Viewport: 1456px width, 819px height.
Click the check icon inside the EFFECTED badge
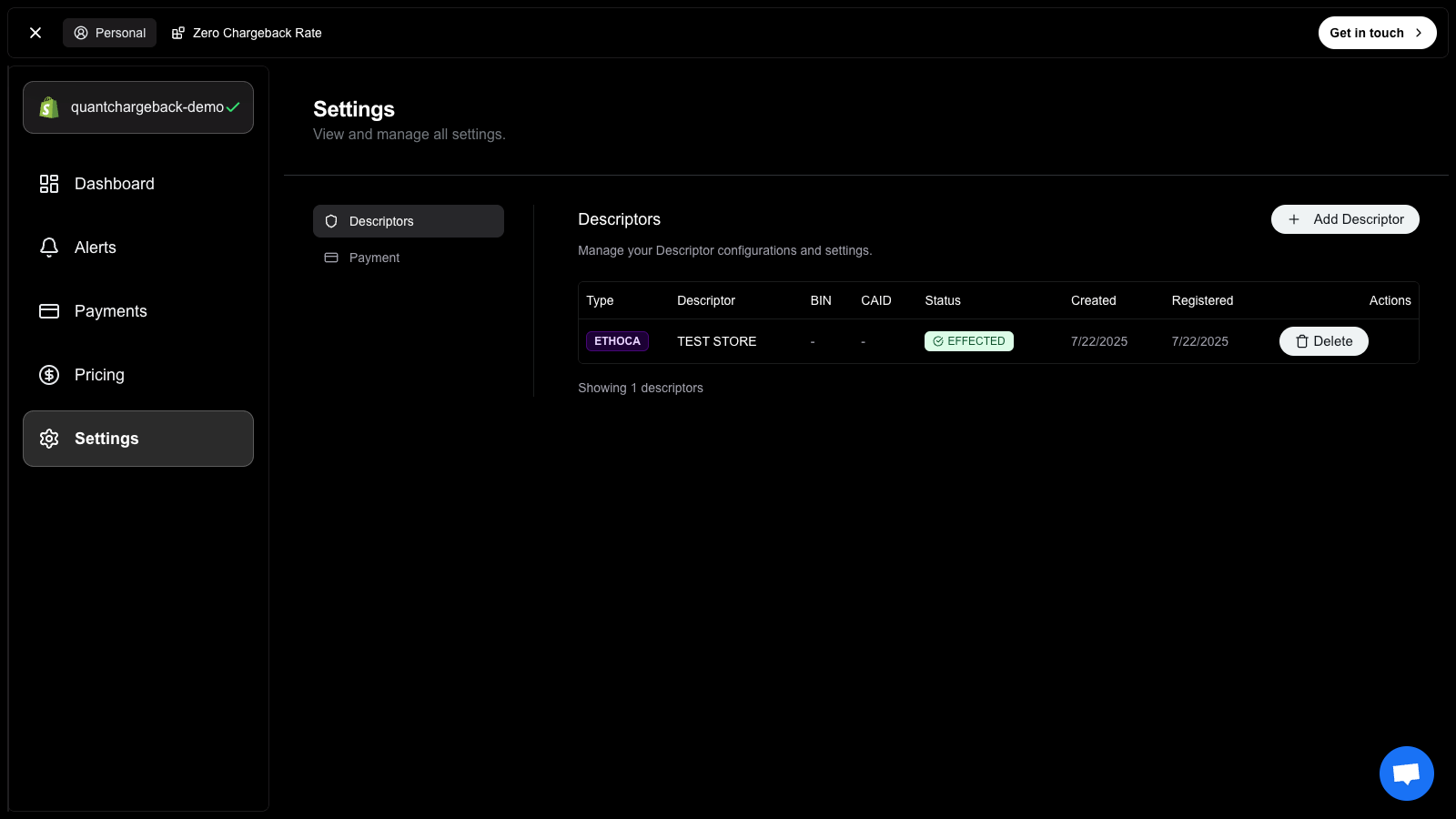938,341
